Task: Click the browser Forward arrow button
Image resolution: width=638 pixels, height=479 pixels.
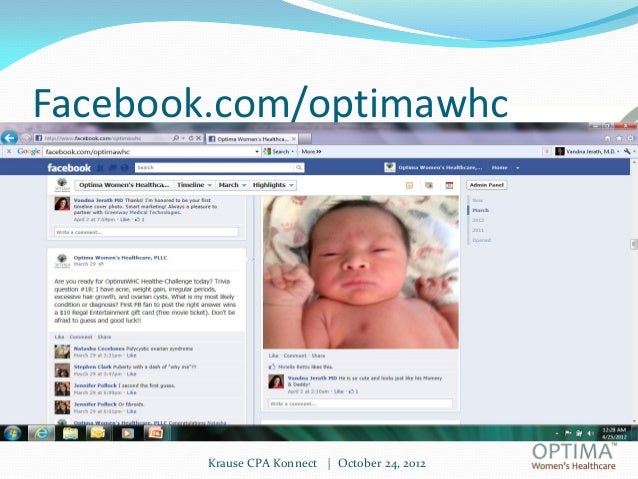Action: pyautogui.click(x=26, y=138)
